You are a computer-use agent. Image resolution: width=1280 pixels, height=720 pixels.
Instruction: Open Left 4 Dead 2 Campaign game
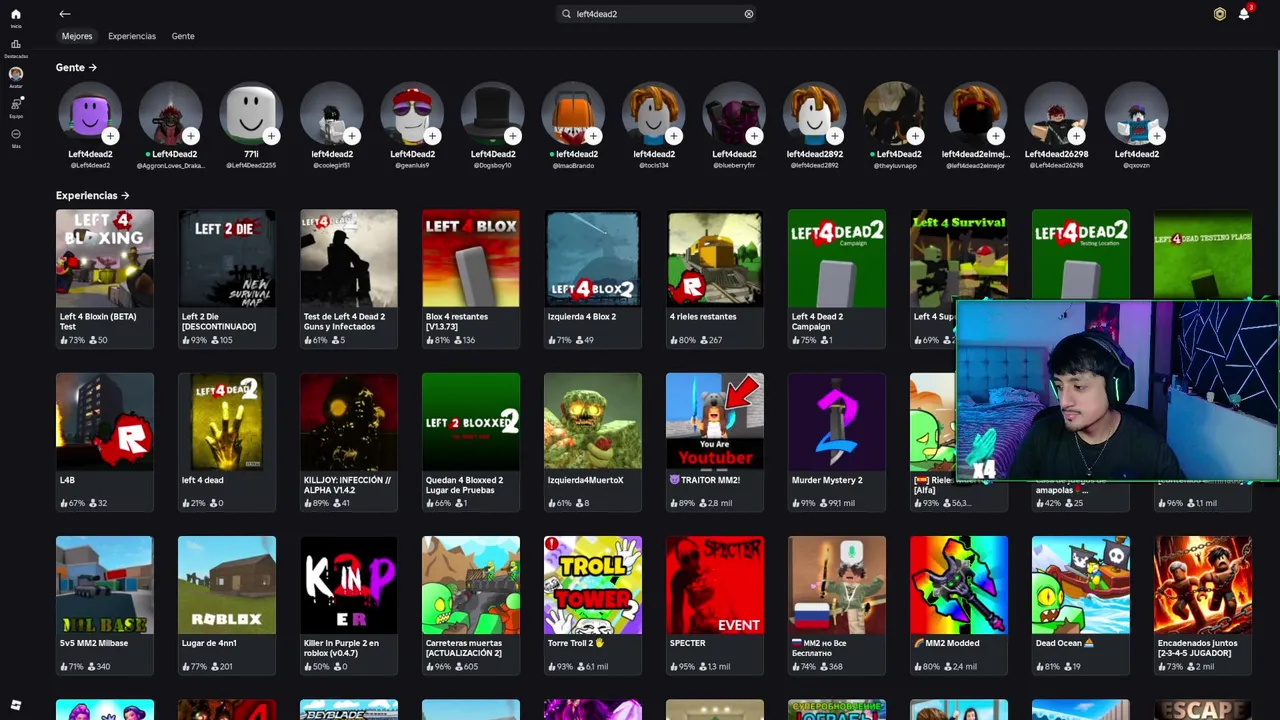point(837,278)
